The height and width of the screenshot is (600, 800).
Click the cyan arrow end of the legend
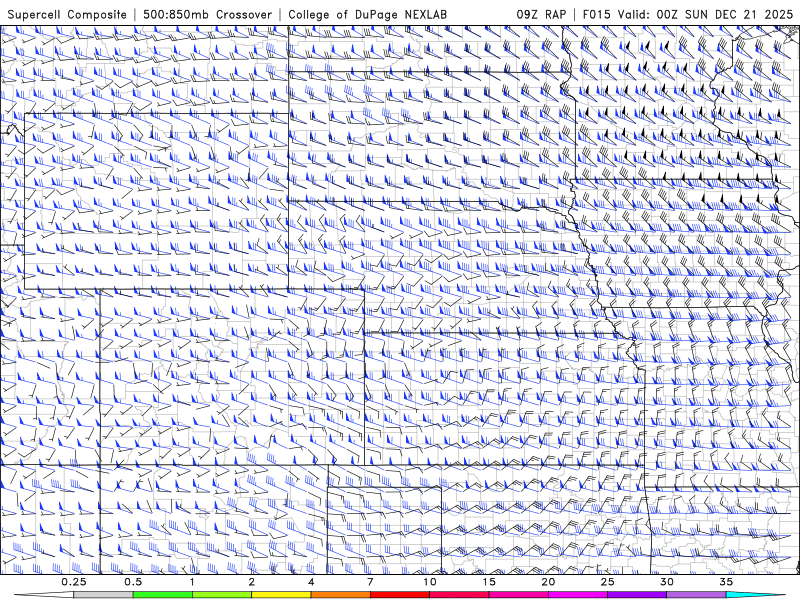(755, 595)
